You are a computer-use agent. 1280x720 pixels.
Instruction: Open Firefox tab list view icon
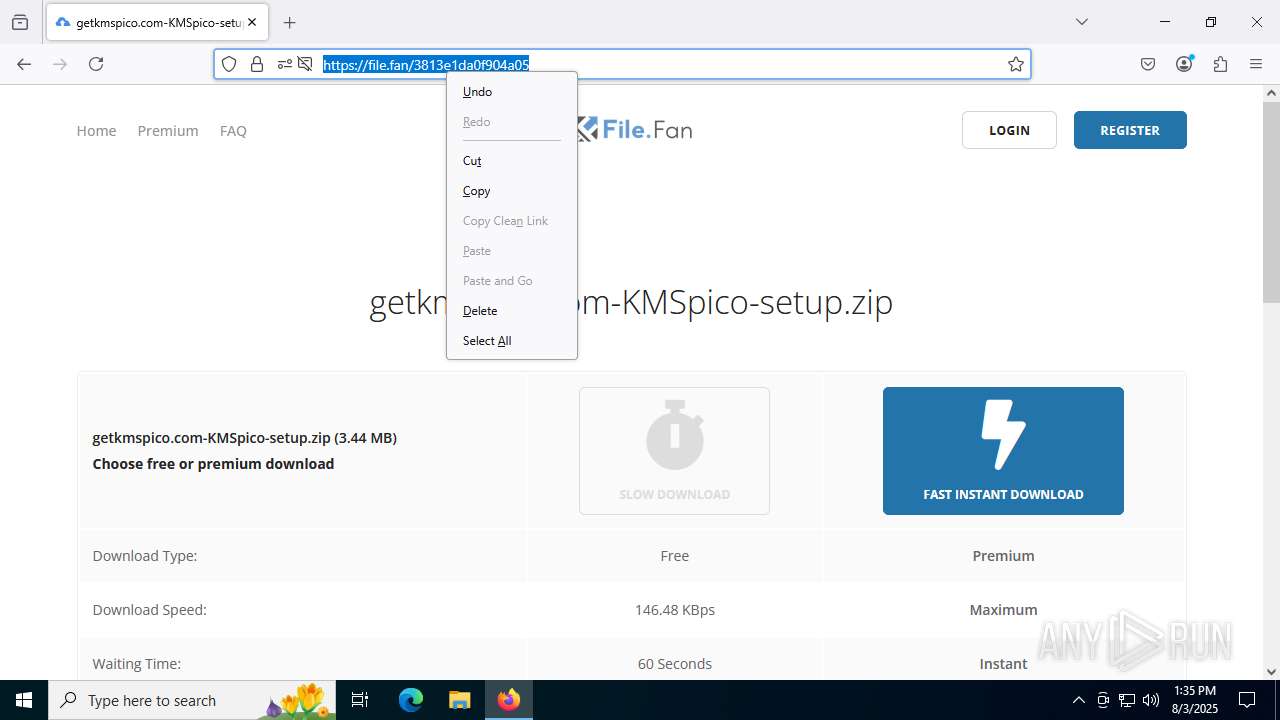20,22
